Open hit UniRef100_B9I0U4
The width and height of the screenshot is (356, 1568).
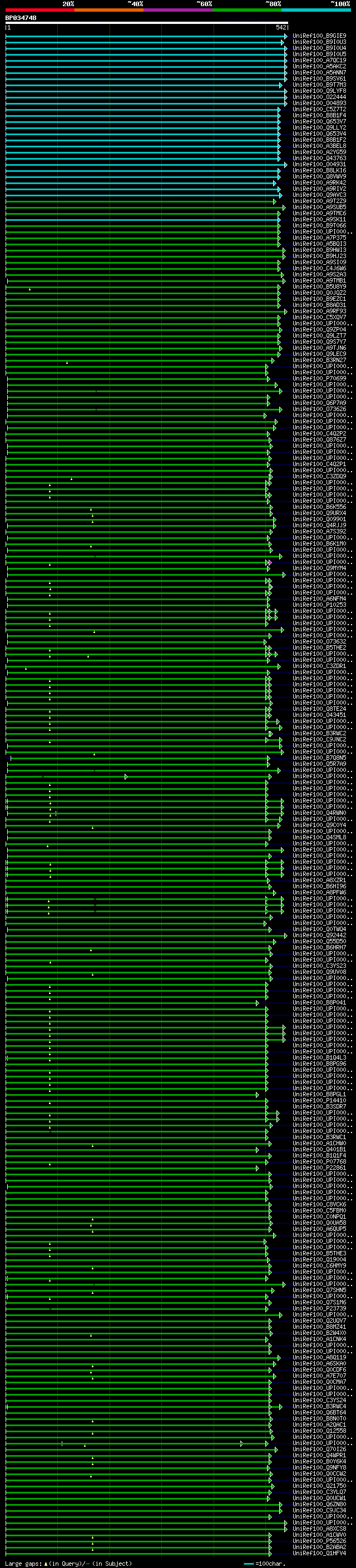(x=319, y=48)
